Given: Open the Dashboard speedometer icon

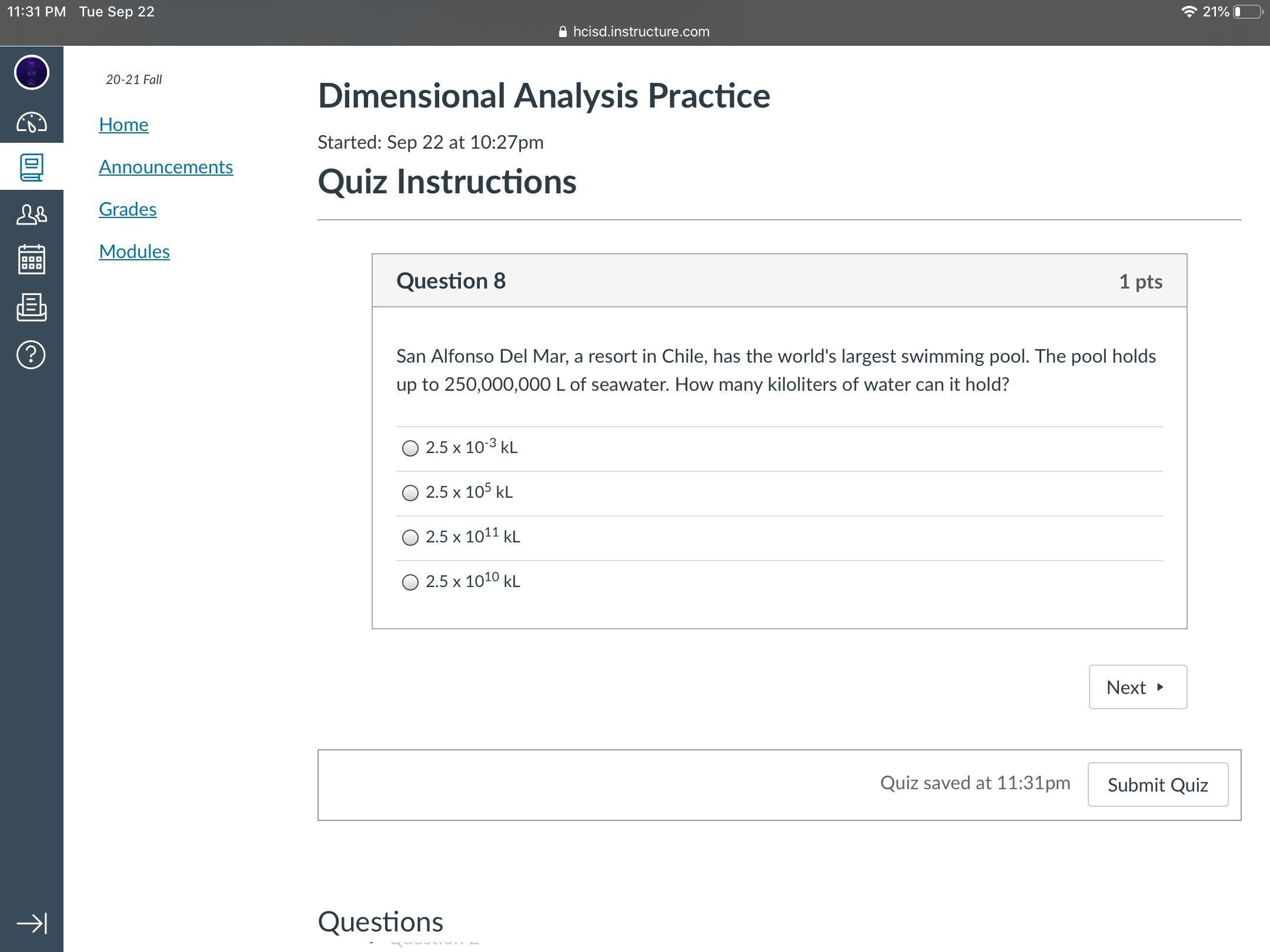Looking at the screenshot, I should click(32, 122).
